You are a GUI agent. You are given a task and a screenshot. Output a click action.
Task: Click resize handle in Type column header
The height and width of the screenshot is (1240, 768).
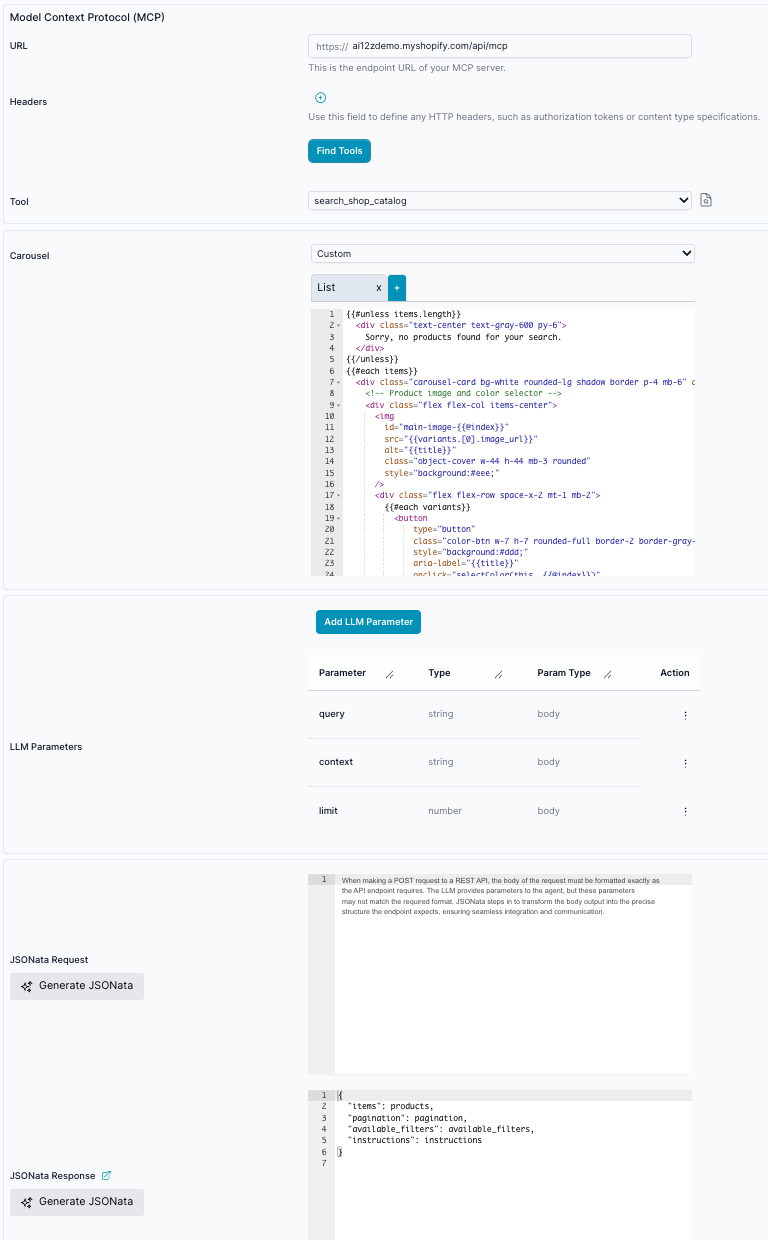(498, 674)
